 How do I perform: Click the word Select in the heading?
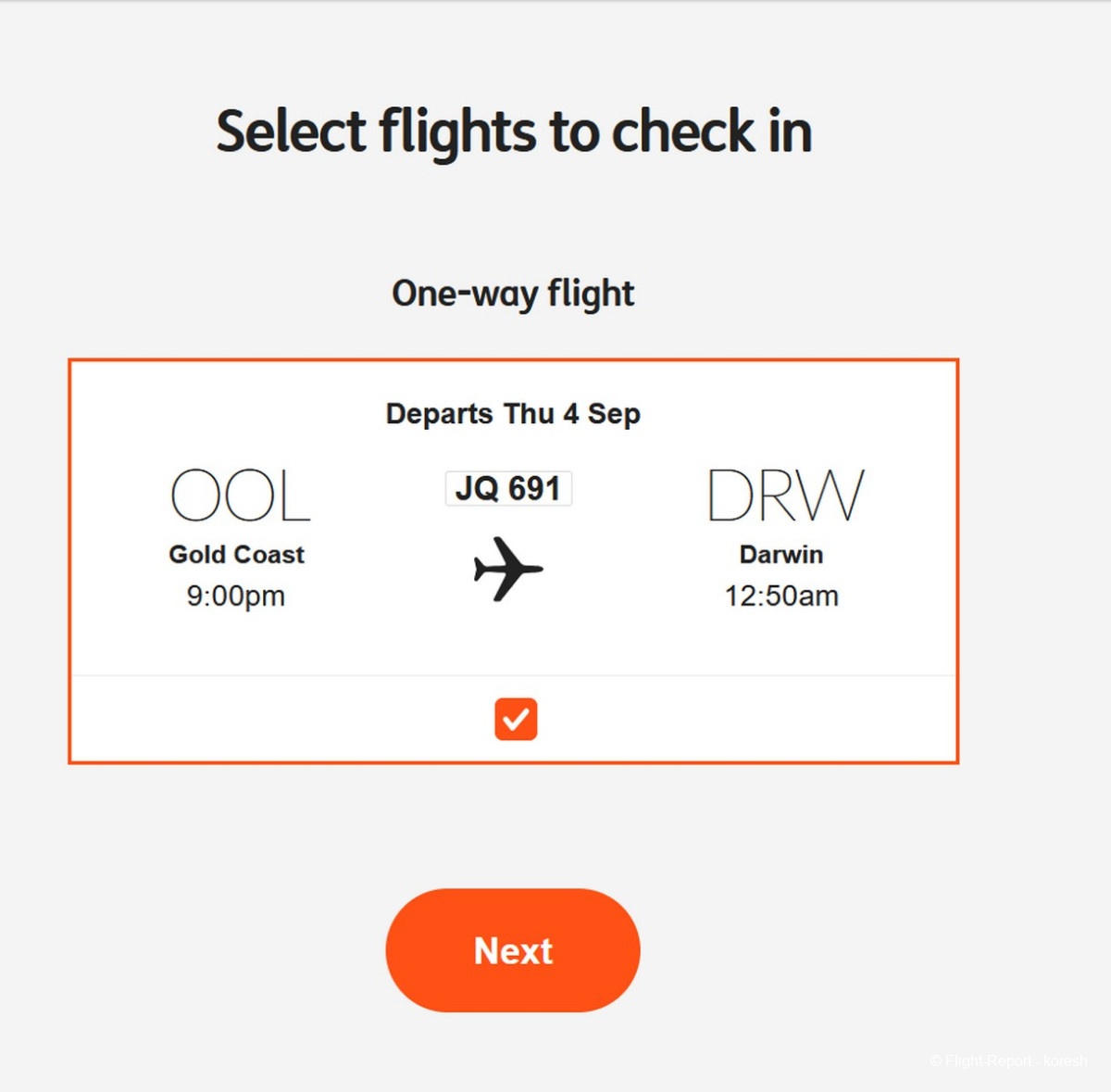click(x=291, y=131)
